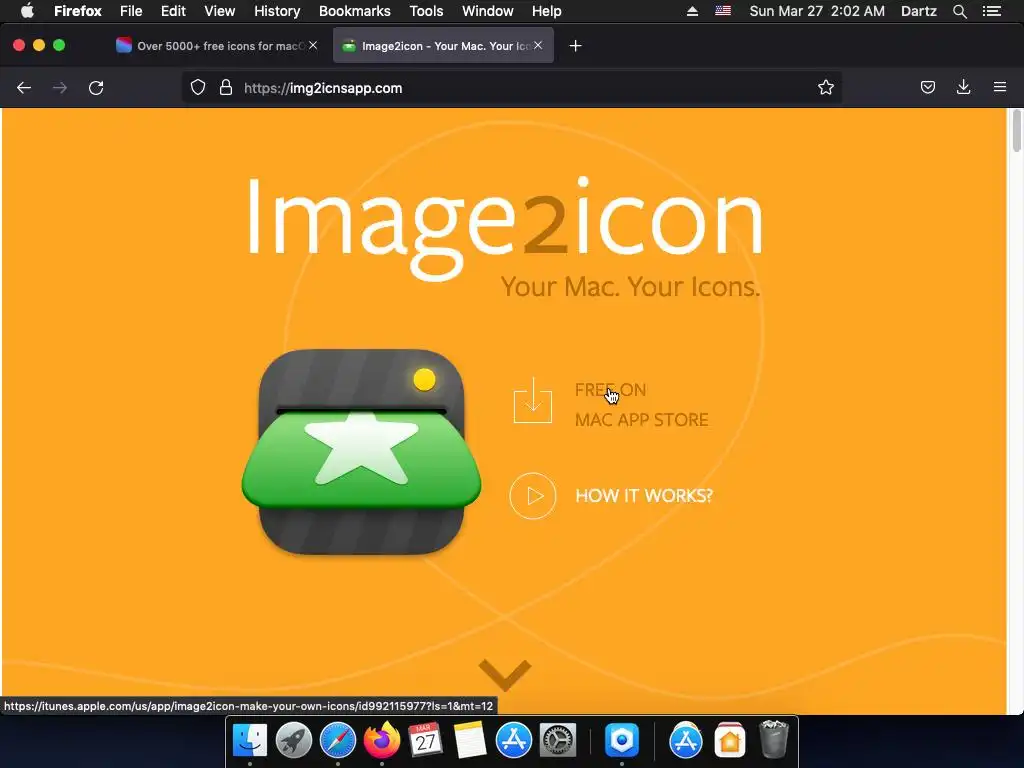
Task: Open the 'FREE ON MAC APP STORE' link
Action: 641,404
